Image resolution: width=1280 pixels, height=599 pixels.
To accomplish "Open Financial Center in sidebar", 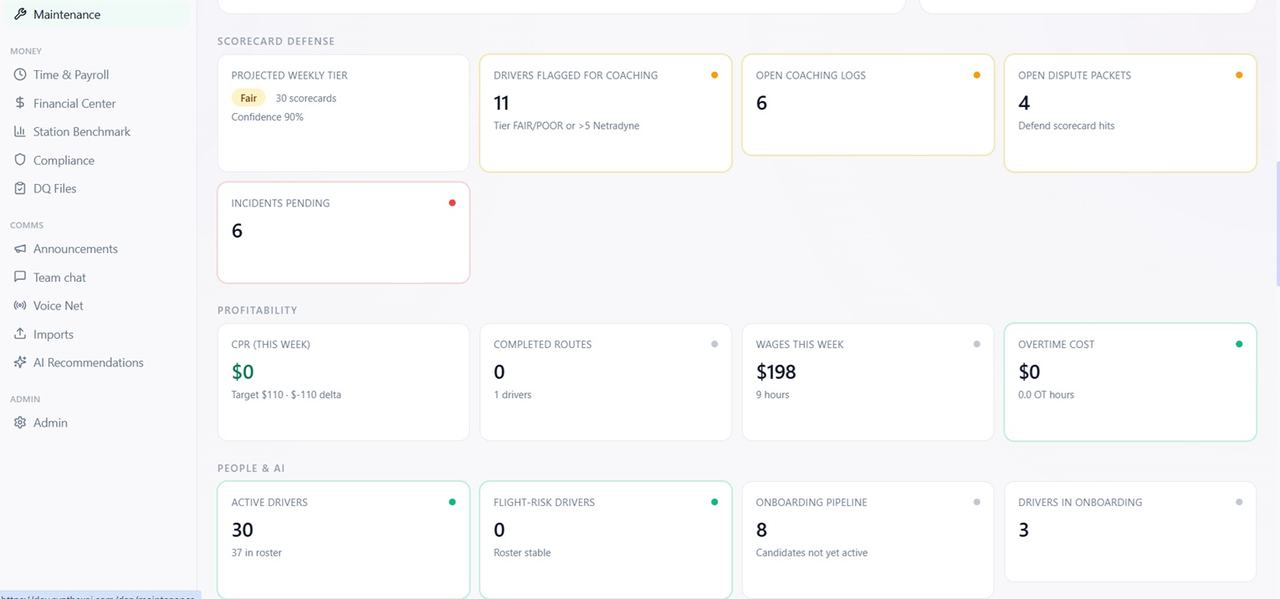I will (98, 103).
